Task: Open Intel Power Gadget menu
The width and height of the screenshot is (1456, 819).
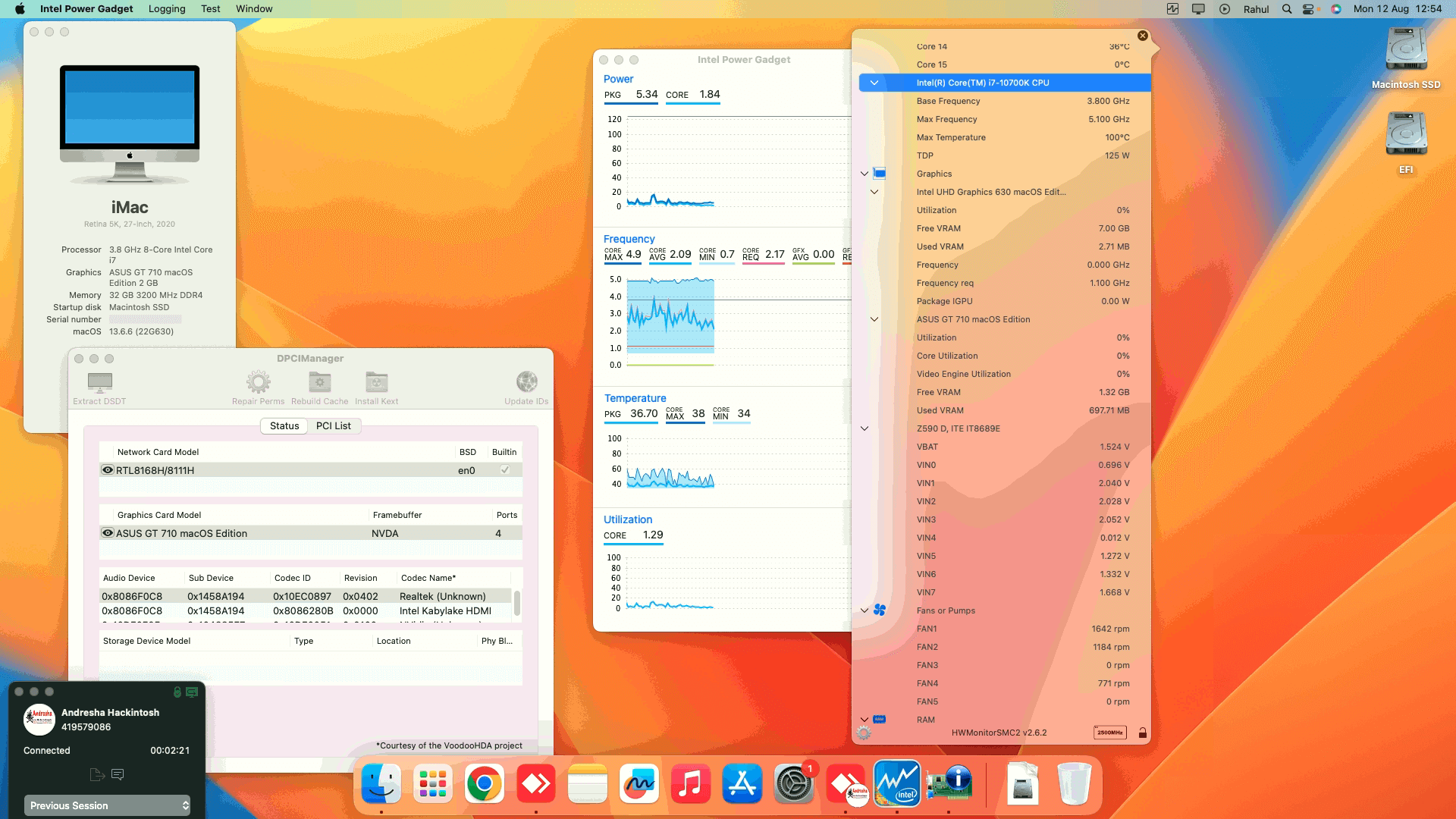Action: (86, 9)
